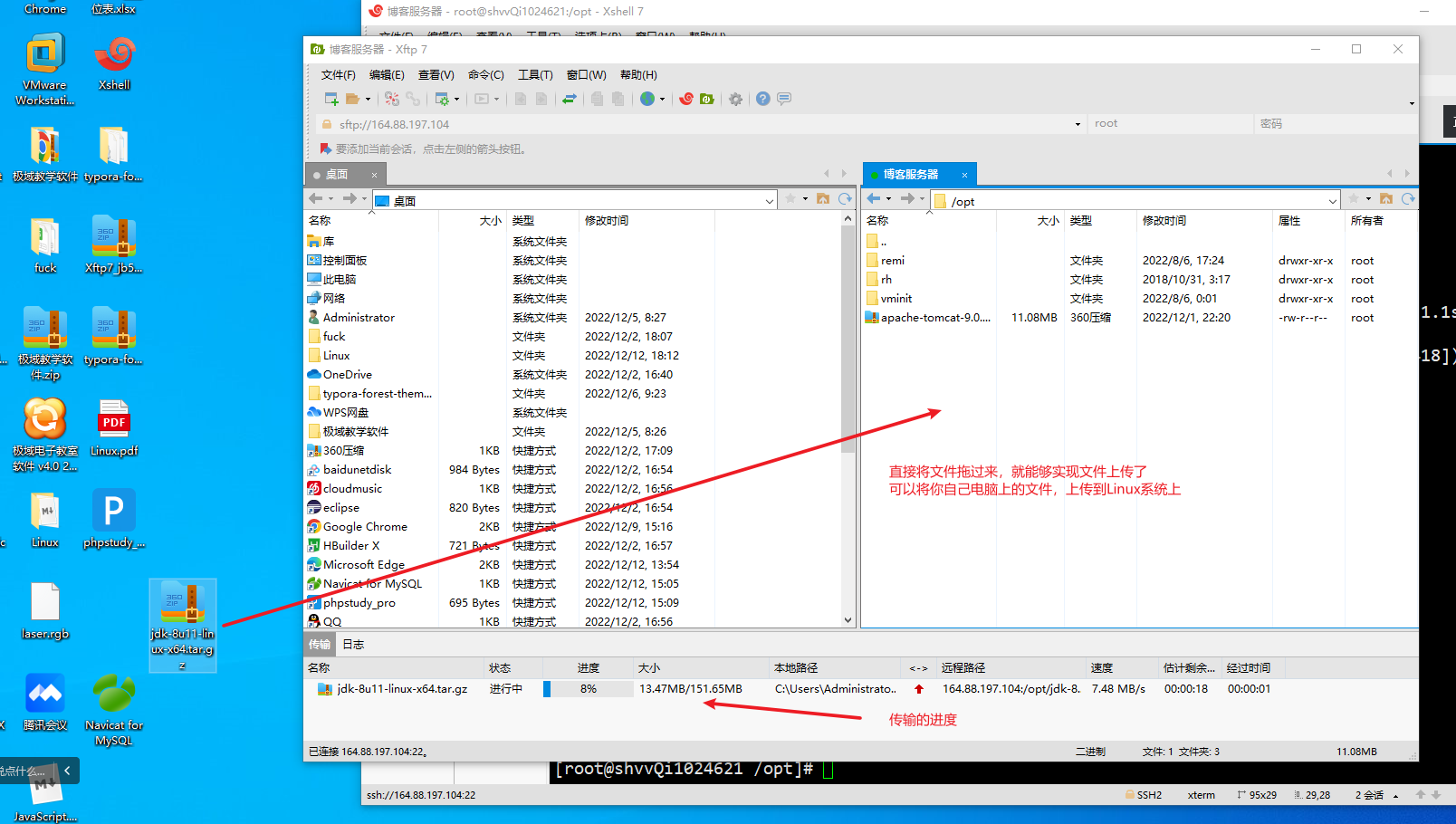Select the Navicat for MySQL desktop icon
The image size is (1456, 824).
click(114, 710)
